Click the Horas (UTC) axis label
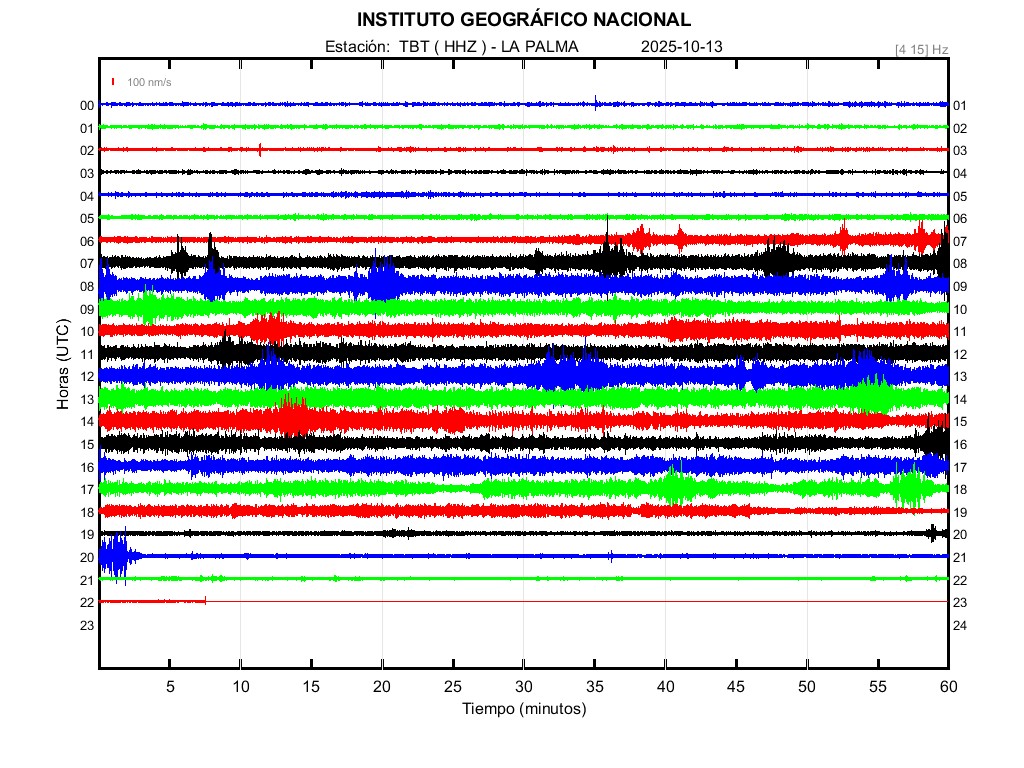Viewport: 1024px width, 768px height. [62, 365]
